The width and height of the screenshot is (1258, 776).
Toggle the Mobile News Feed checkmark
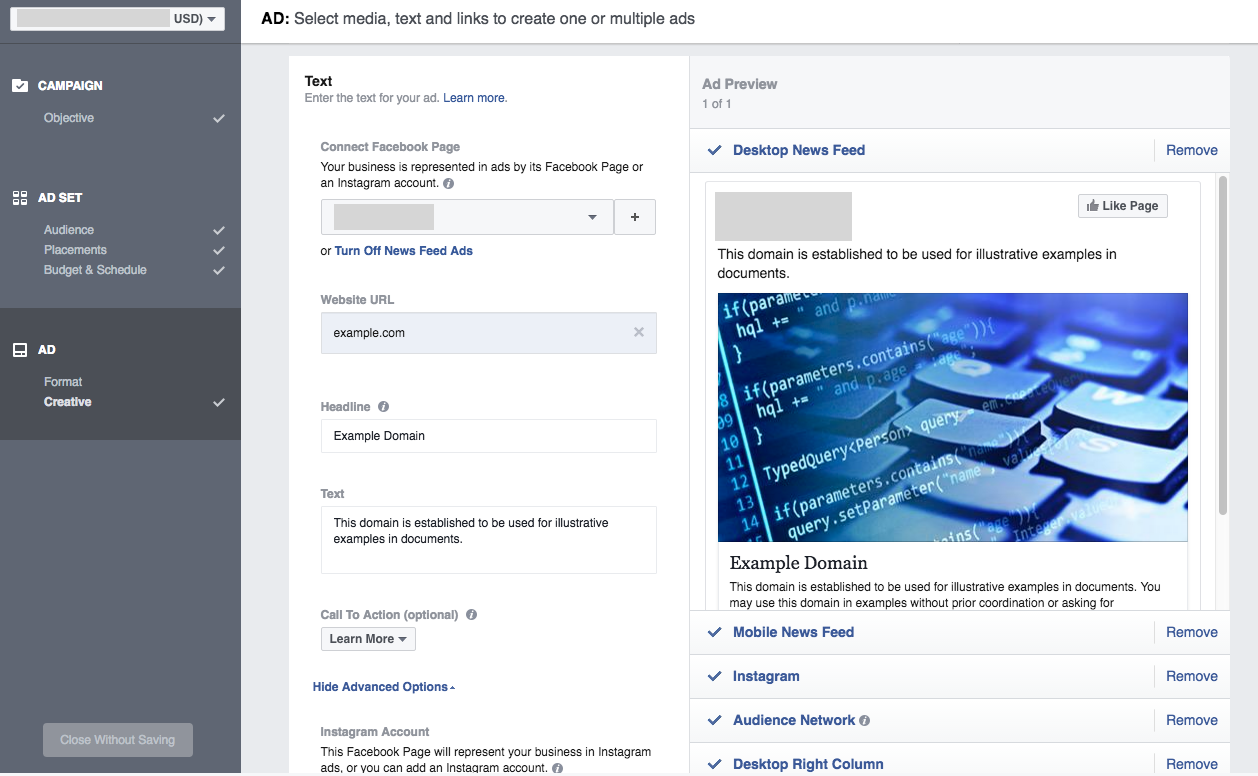pyautogui.click(x=713, y=632)
